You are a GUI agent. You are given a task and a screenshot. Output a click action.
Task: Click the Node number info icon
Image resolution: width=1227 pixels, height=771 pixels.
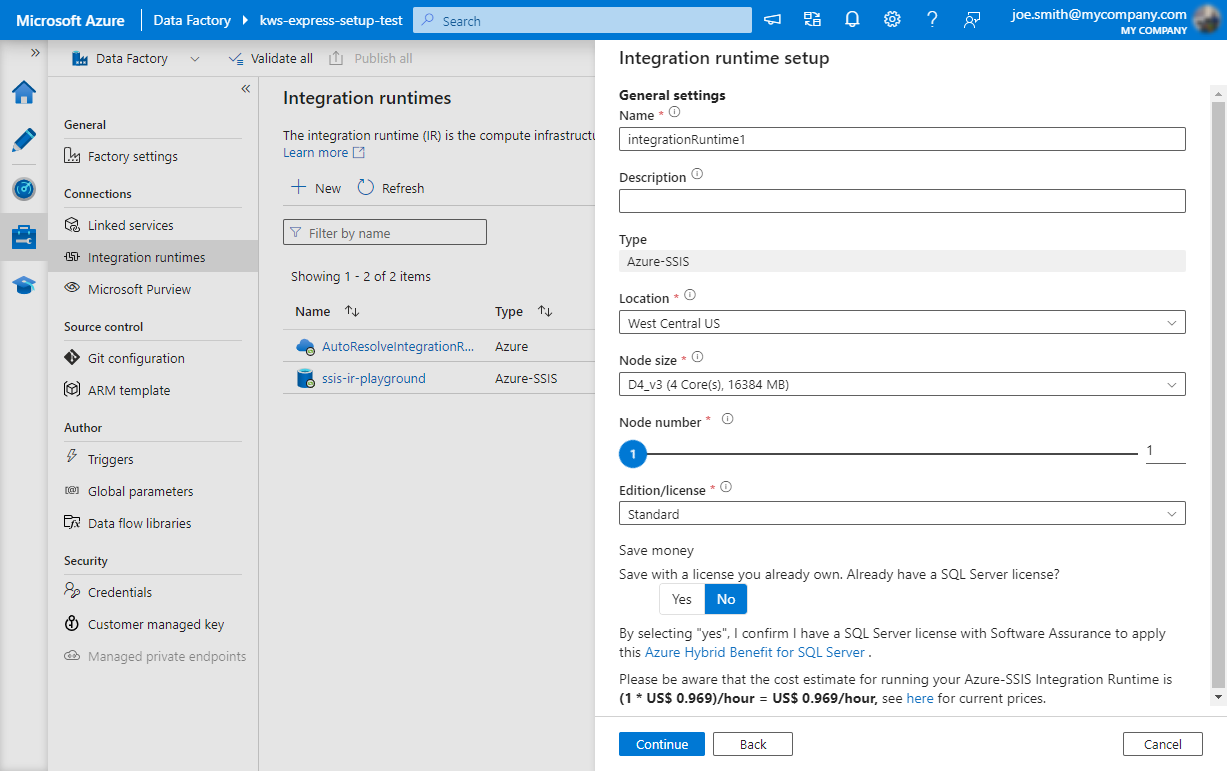[727, 419]
